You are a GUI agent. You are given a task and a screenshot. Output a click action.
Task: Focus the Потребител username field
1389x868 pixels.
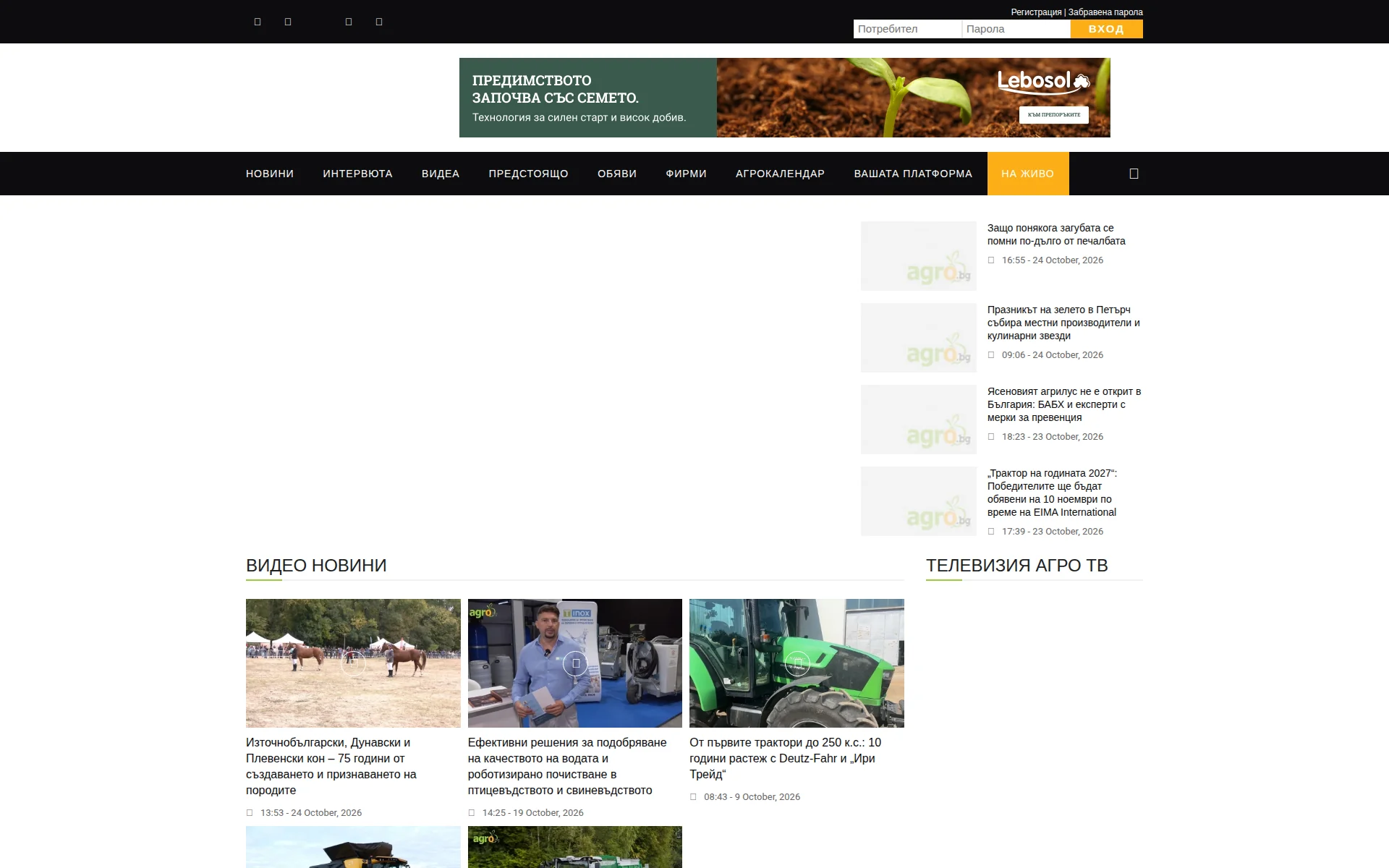[907, 29]
